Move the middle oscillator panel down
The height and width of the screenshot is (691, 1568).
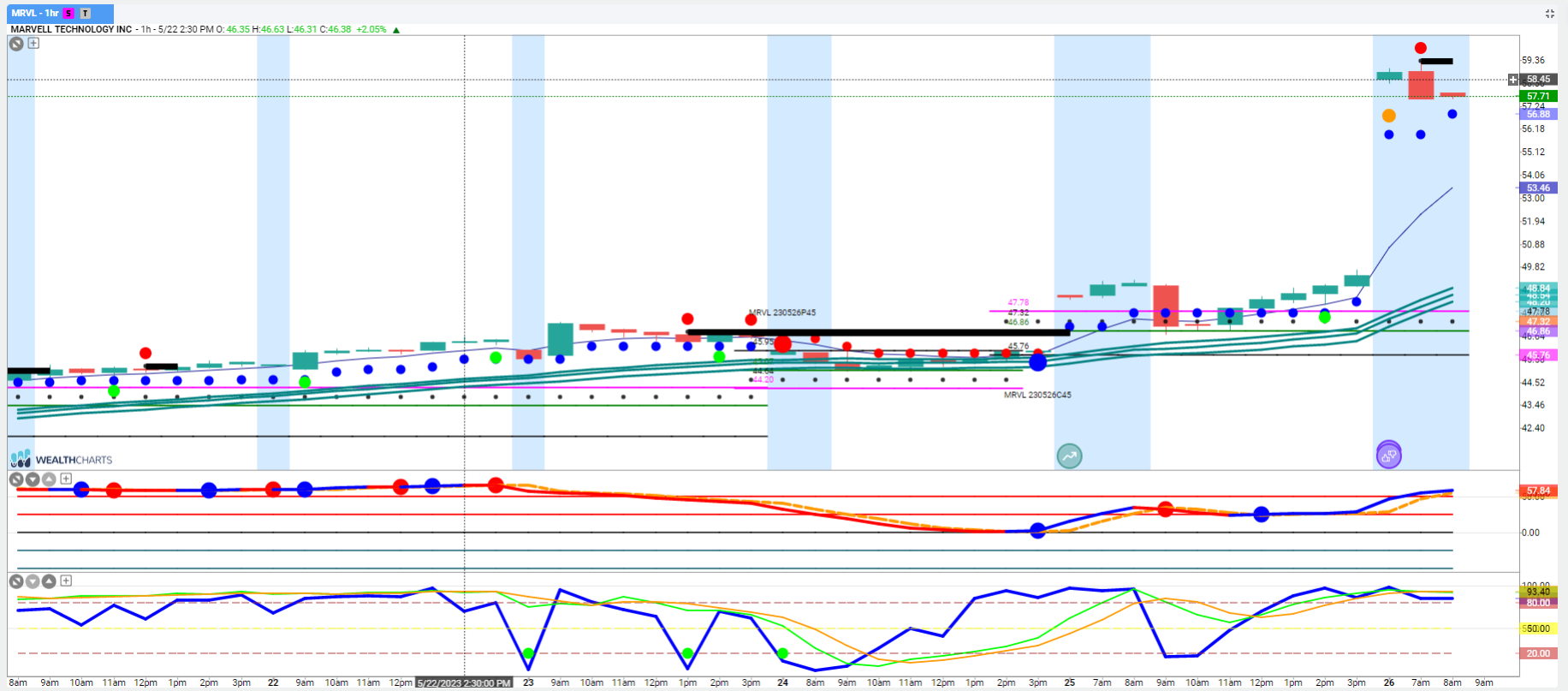point(33,480)
